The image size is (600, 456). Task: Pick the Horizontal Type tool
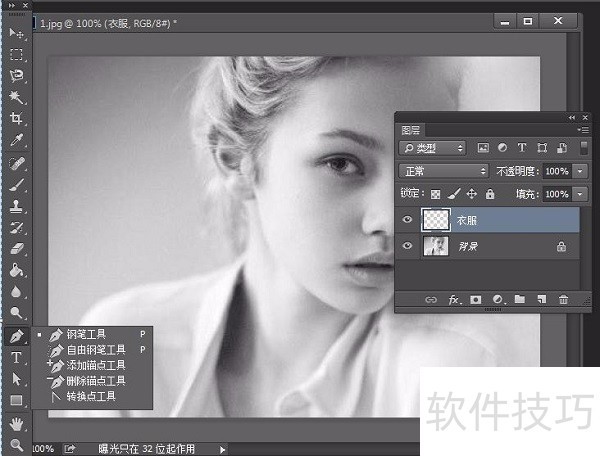[x=17, y=358]
